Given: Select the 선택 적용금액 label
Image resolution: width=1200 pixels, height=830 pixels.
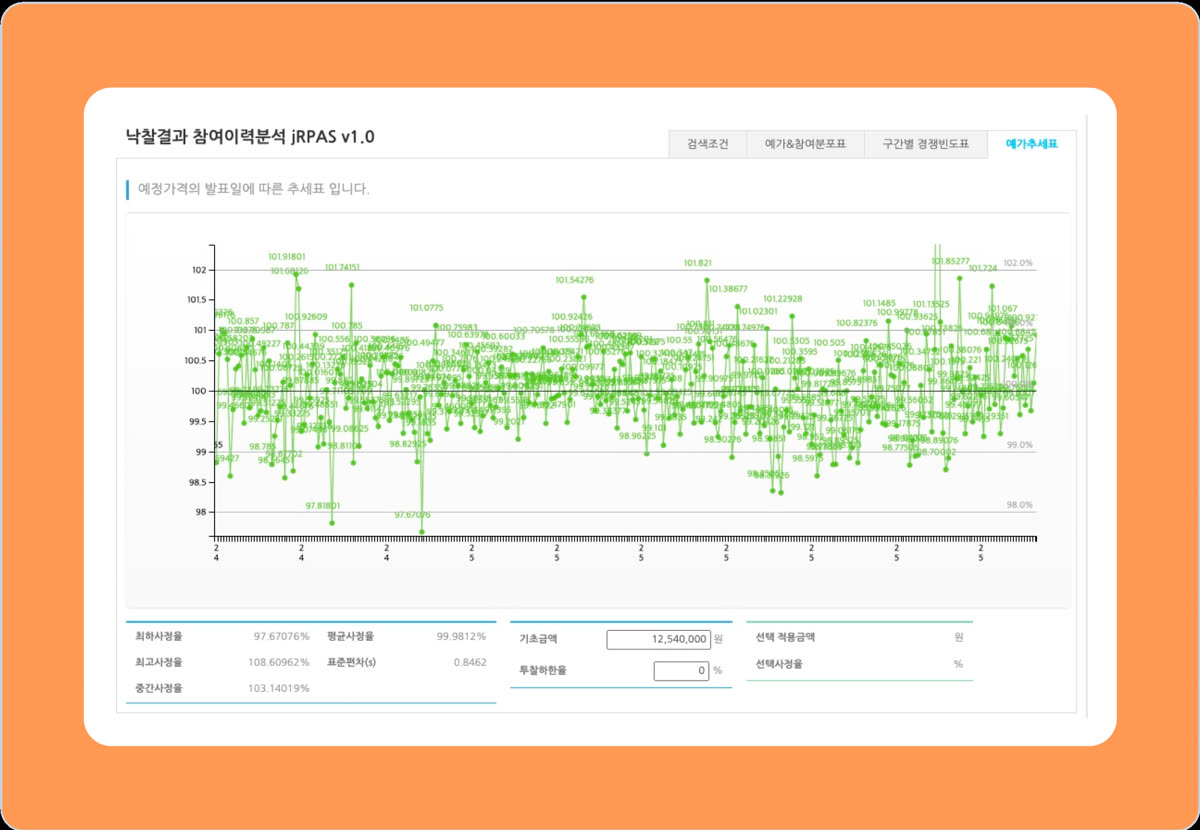Looking at the screenshot, I should tap(786, 636).
